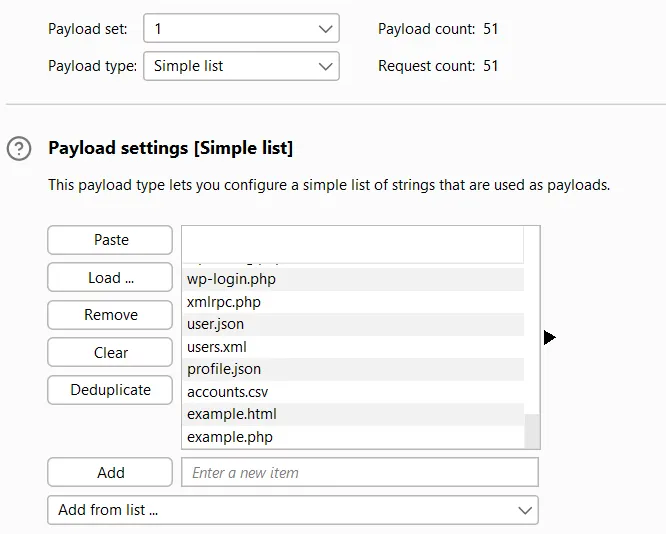The image size is (666, 534).
Task: Pick example.html from the list
Action: [x=232, y=414]
